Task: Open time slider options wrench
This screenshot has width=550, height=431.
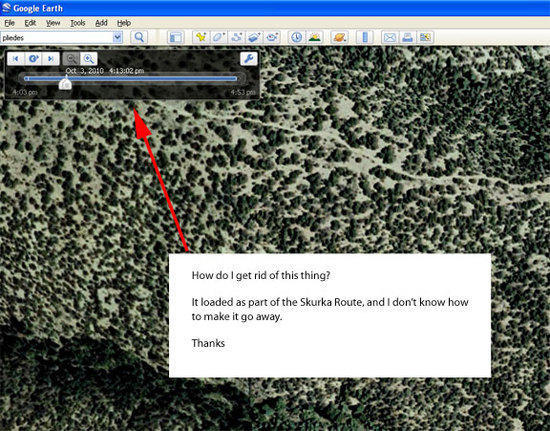Action: click(x=249, y=59)
